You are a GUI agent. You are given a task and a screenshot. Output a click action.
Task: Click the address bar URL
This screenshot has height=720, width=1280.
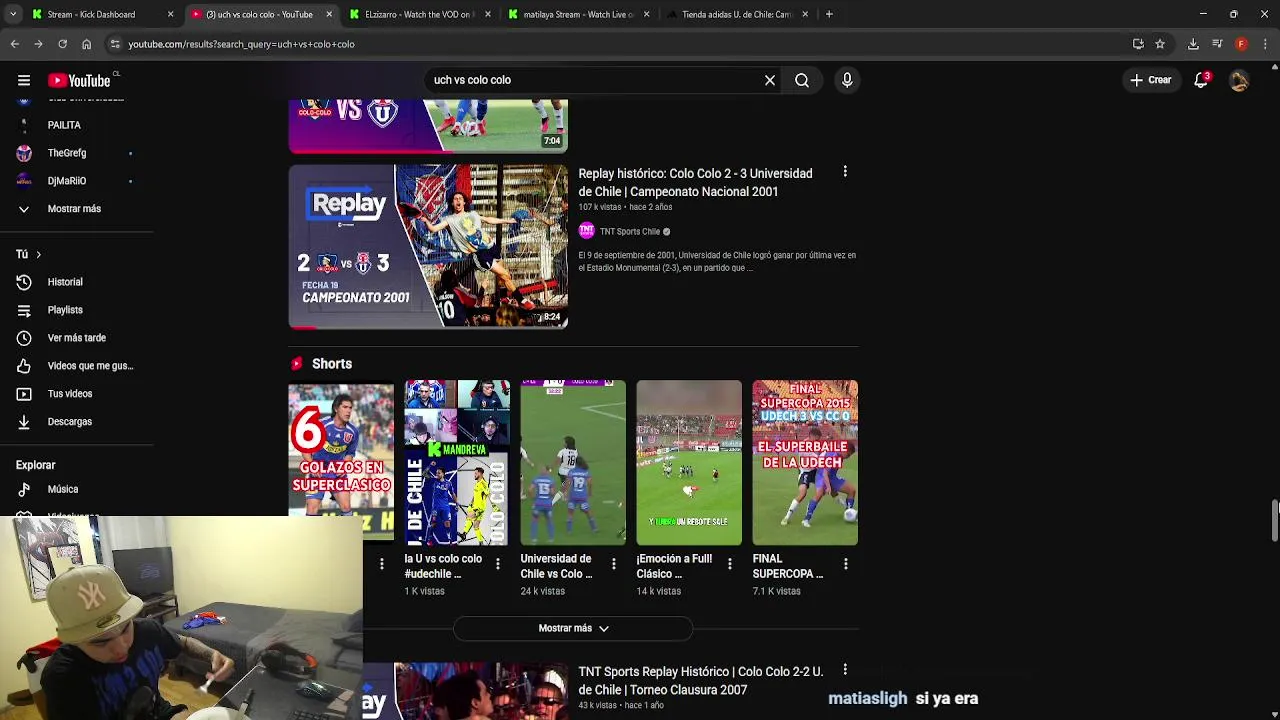(241, 44)
